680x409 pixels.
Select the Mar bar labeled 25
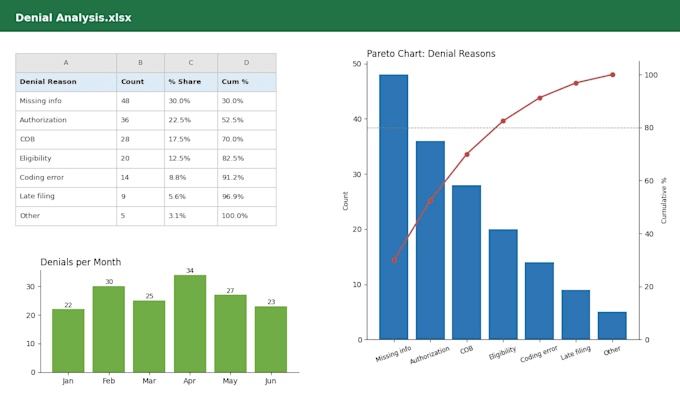coord(149,337)
